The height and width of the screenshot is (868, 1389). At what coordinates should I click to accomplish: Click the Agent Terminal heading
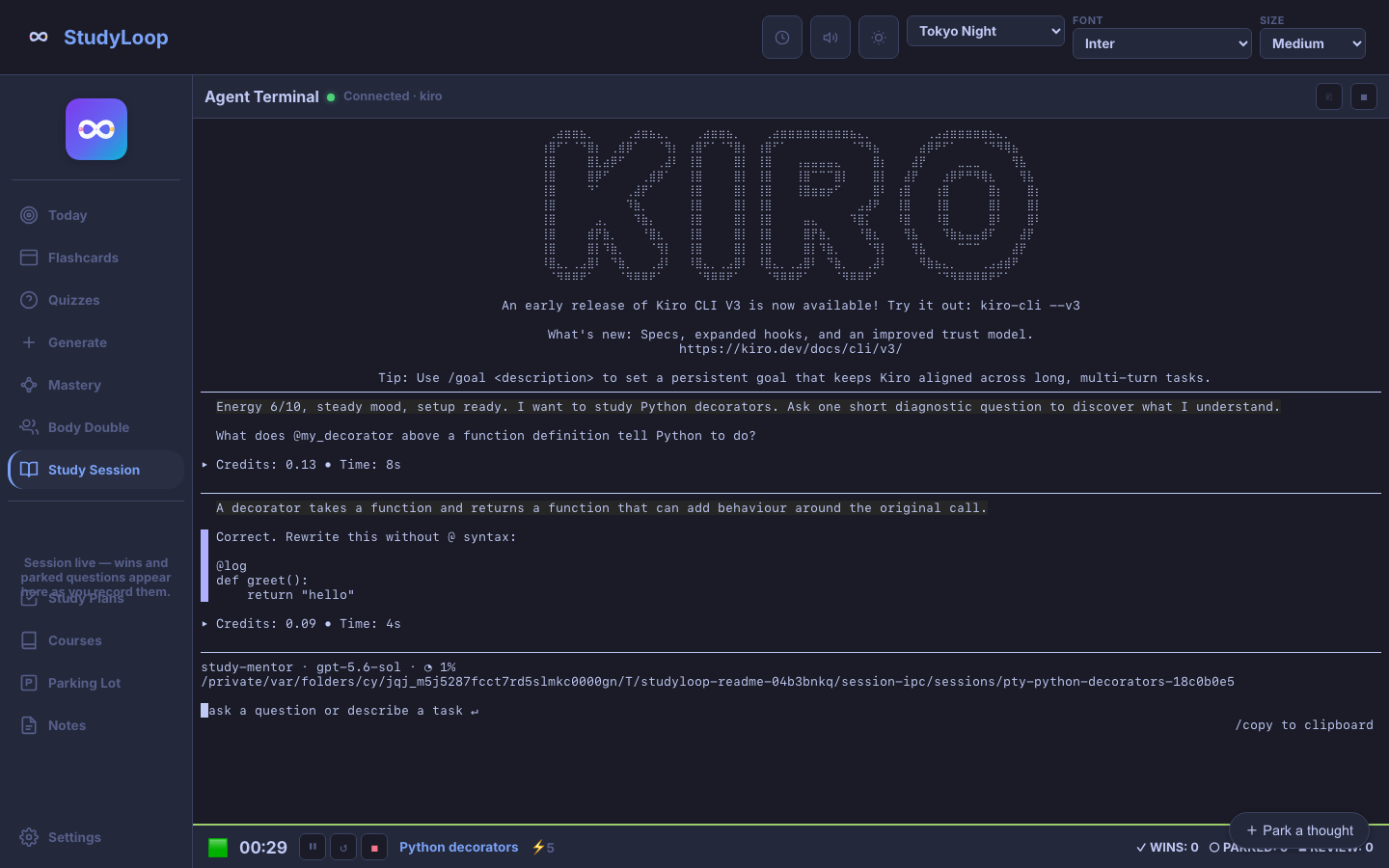point(261,96)
